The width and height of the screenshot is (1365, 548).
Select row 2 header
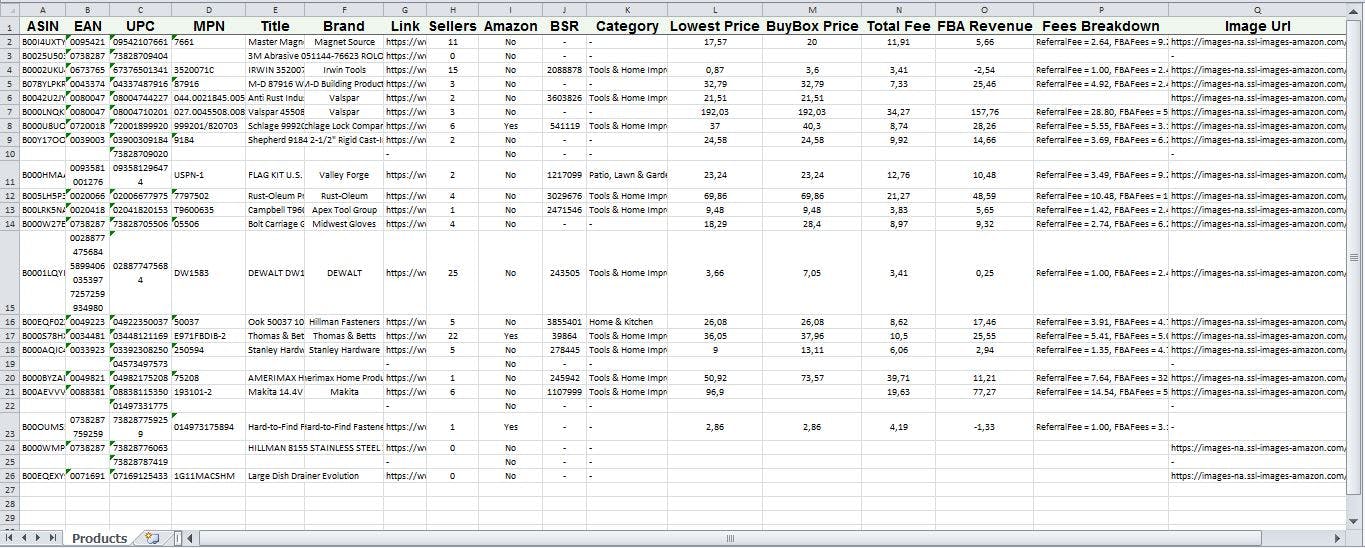click(x=10, y=42)
